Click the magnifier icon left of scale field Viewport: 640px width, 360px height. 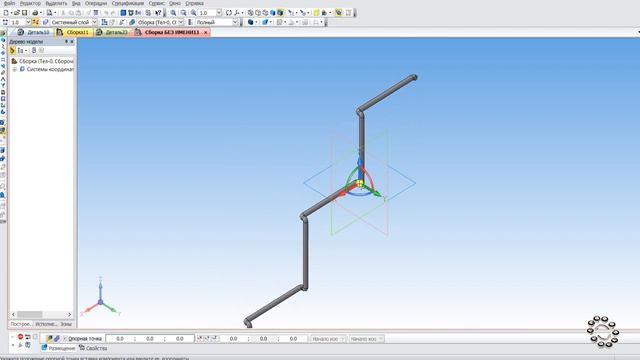click(x=193, y=13)
